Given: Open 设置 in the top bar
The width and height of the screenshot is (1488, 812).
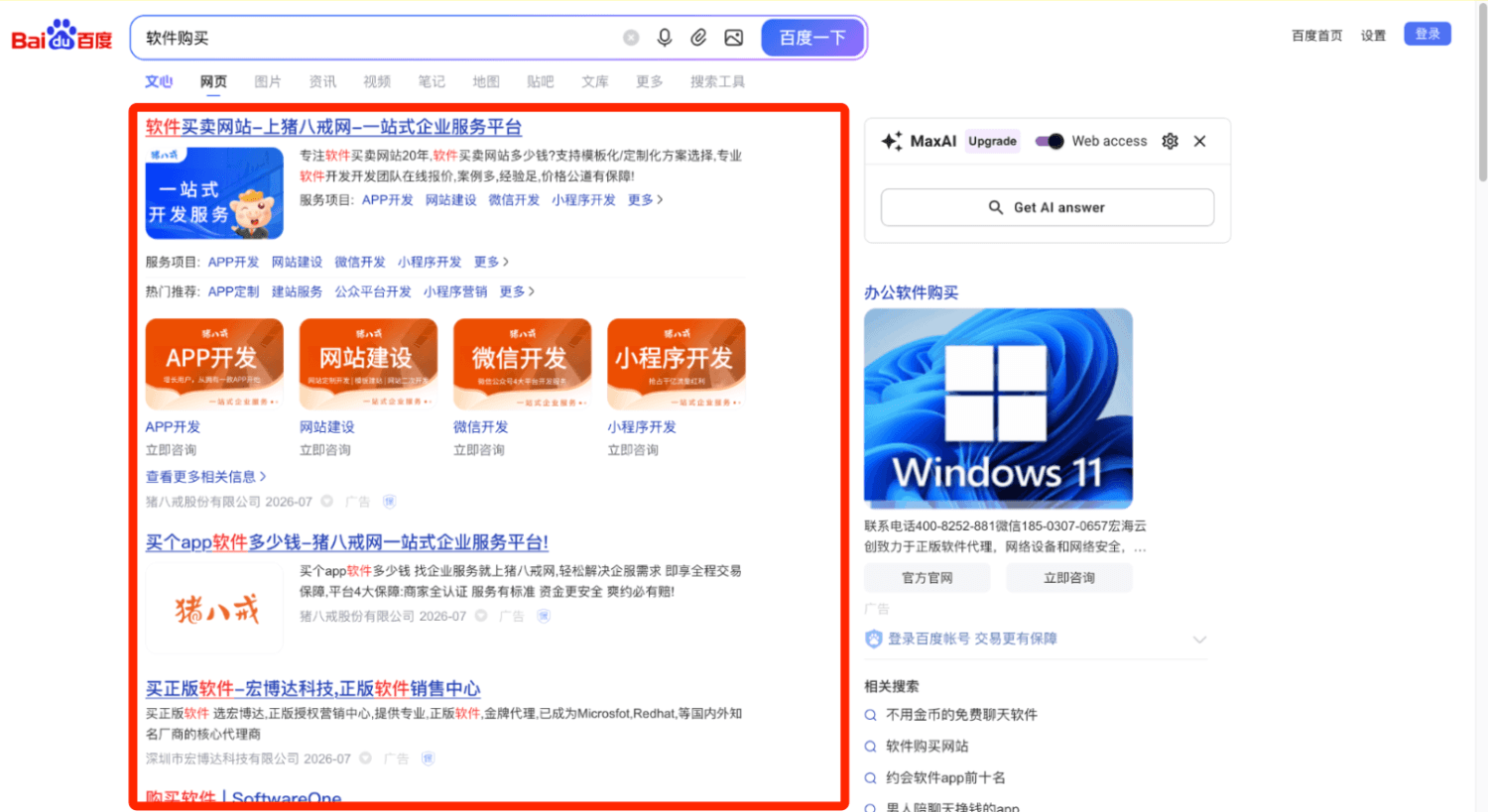Looking at the screenshot, I should (x=1373, y=36).
